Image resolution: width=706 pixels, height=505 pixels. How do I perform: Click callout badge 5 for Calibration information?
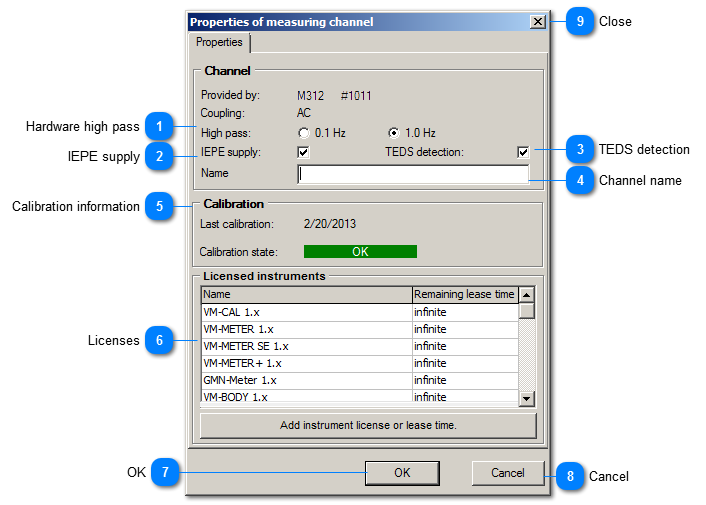pos(157,206)
